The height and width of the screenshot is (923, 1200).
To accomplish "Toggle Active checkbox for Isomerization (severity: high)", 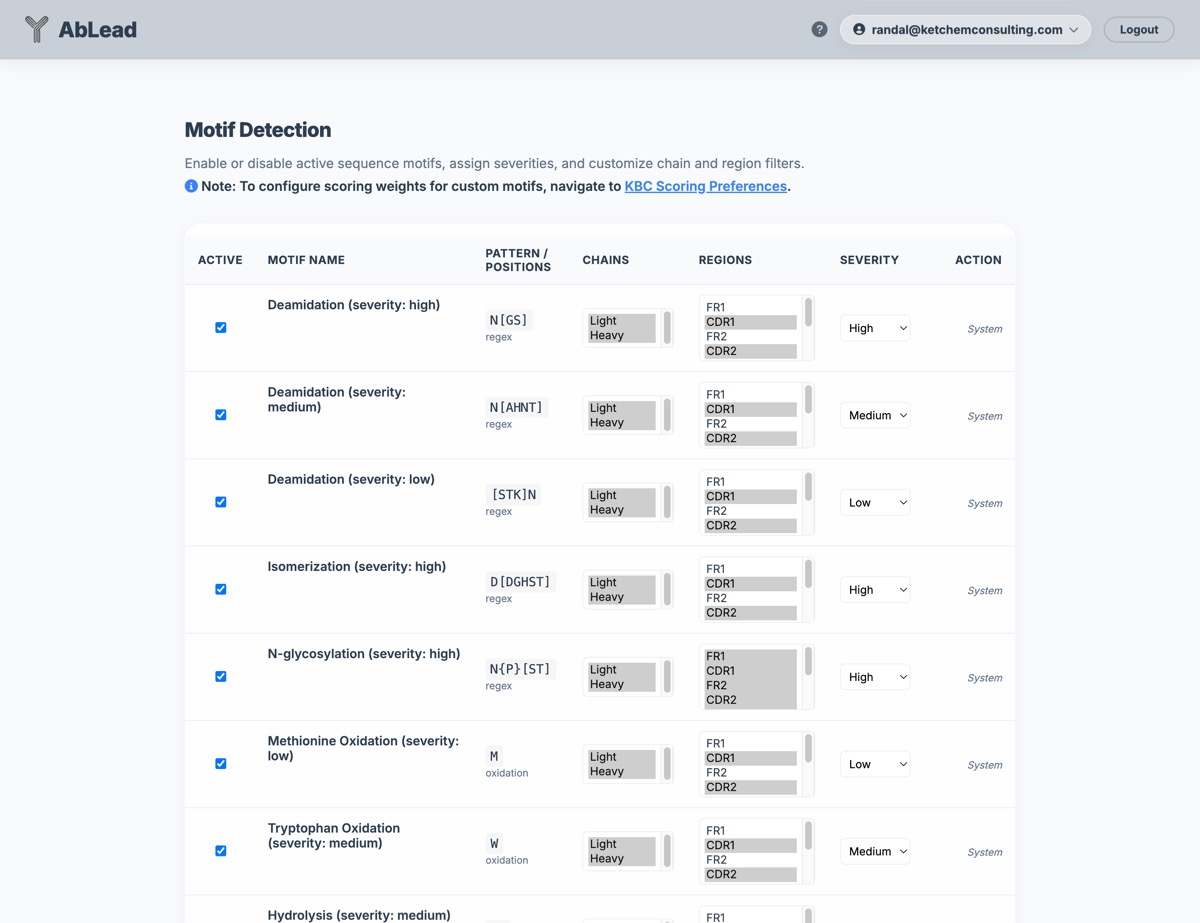I will coord(221,589).
